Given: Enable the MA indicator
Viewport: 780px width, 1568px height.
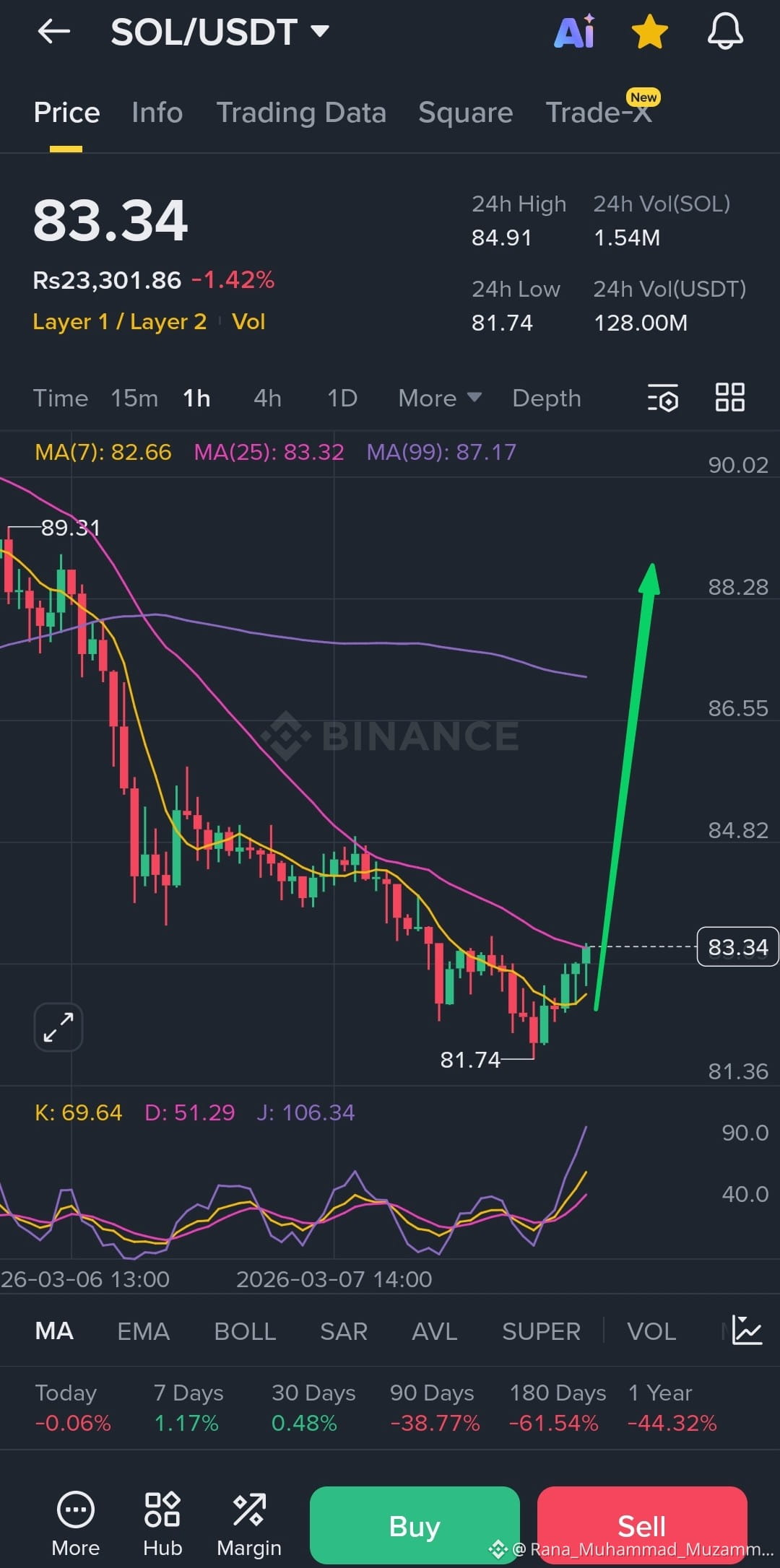Looking at the screenshot, I should tap(54, 1331).
